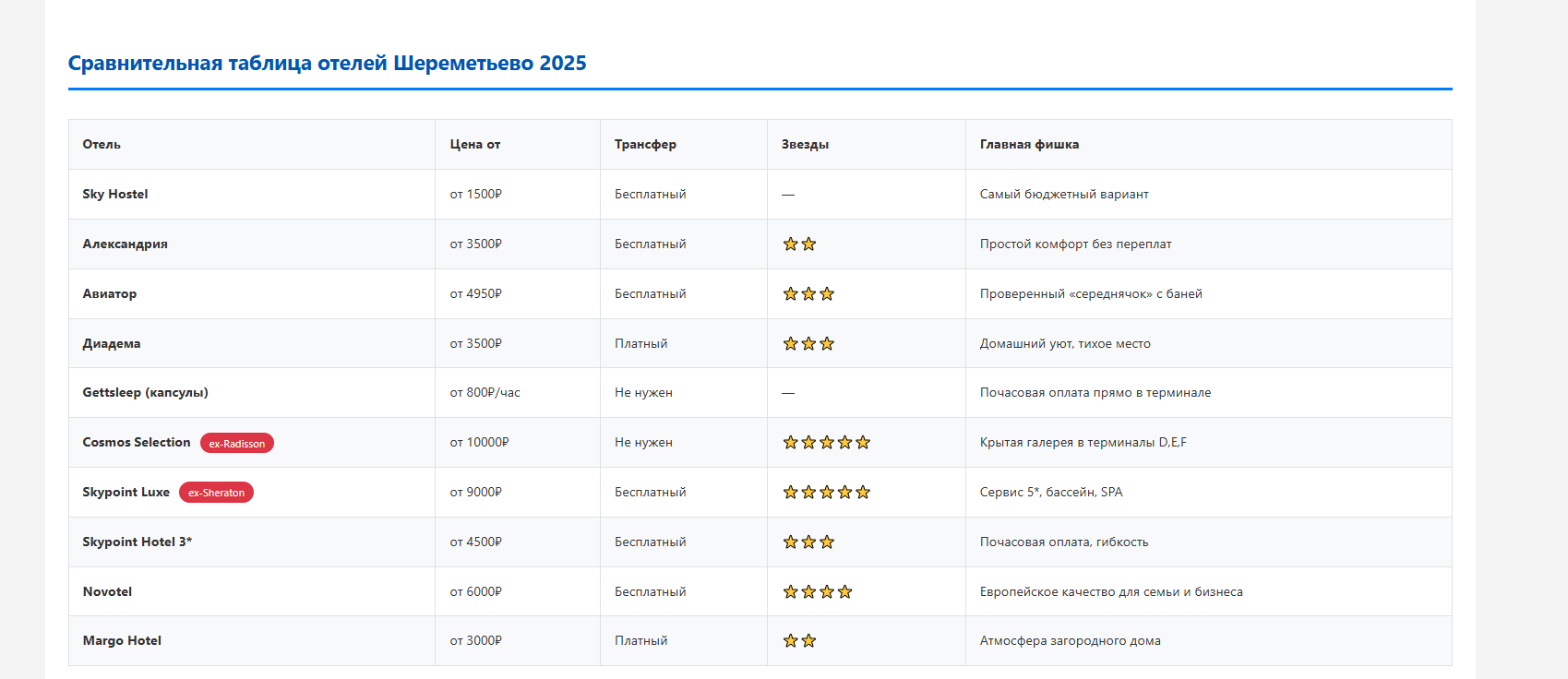Click 'Домашний уют, тихое место' feature text
Image resolution: width=1568 pixels, height=679 pixels.
pos(1065,343)
